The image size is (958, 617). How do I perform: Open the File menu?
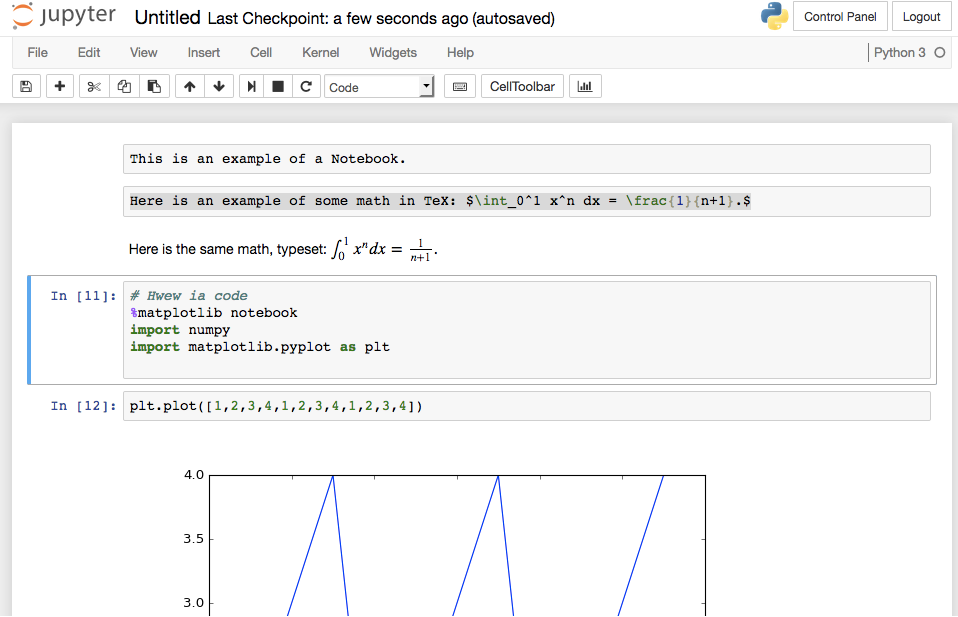[x=37, y=52]
